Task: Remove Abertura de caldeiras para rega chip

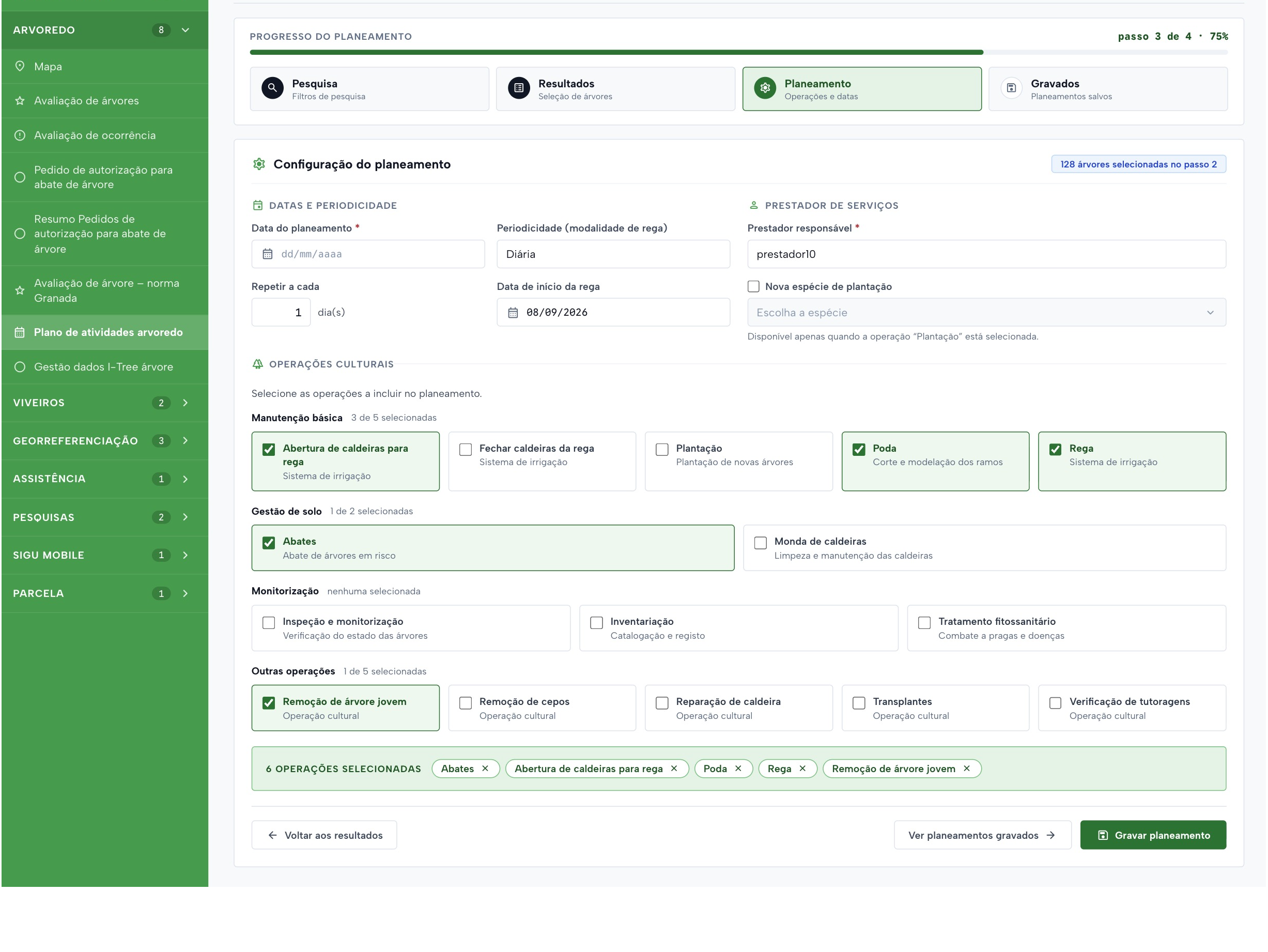Action: click(674, 769)
